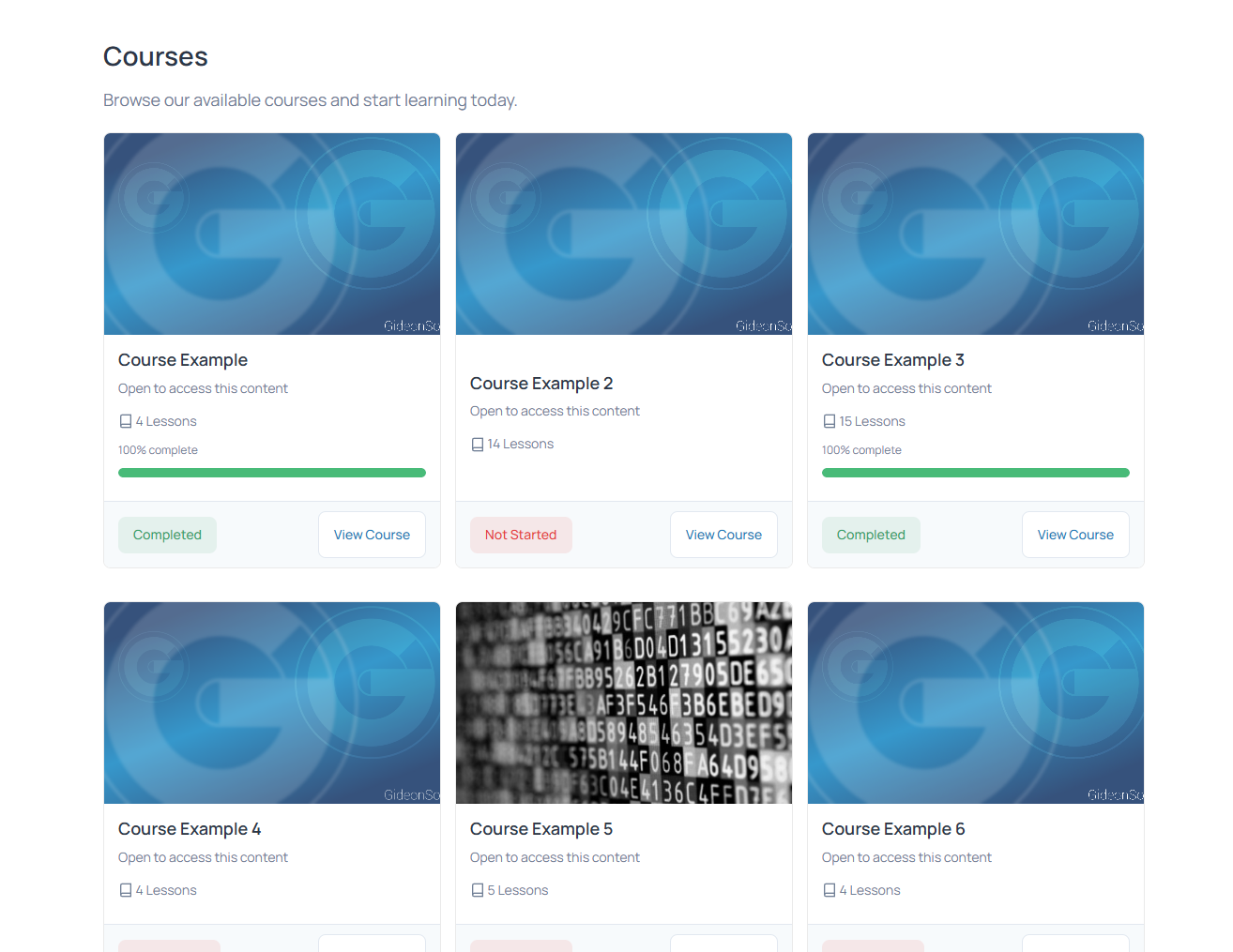Click Course Example 3's green progress bar
This screenshot has height=952, width=1233.
[x=976, y=473]
